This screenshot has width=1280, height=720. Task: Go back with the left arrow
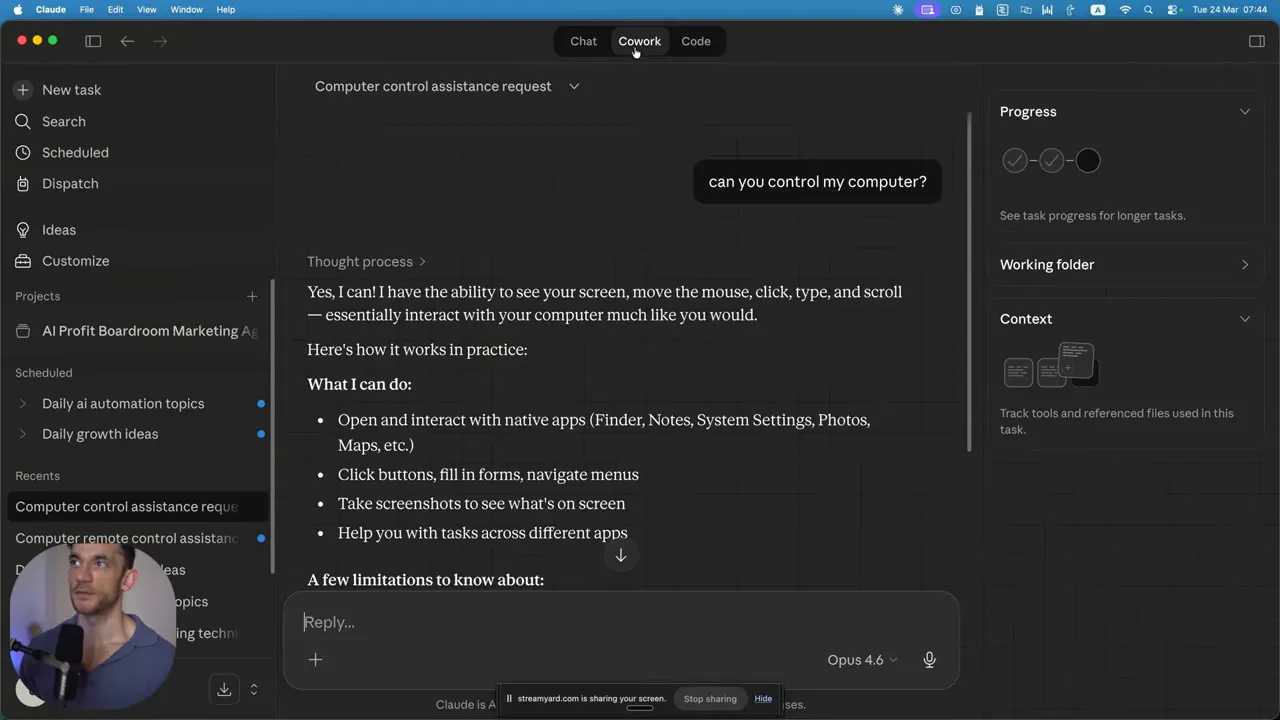pos(127,41)
